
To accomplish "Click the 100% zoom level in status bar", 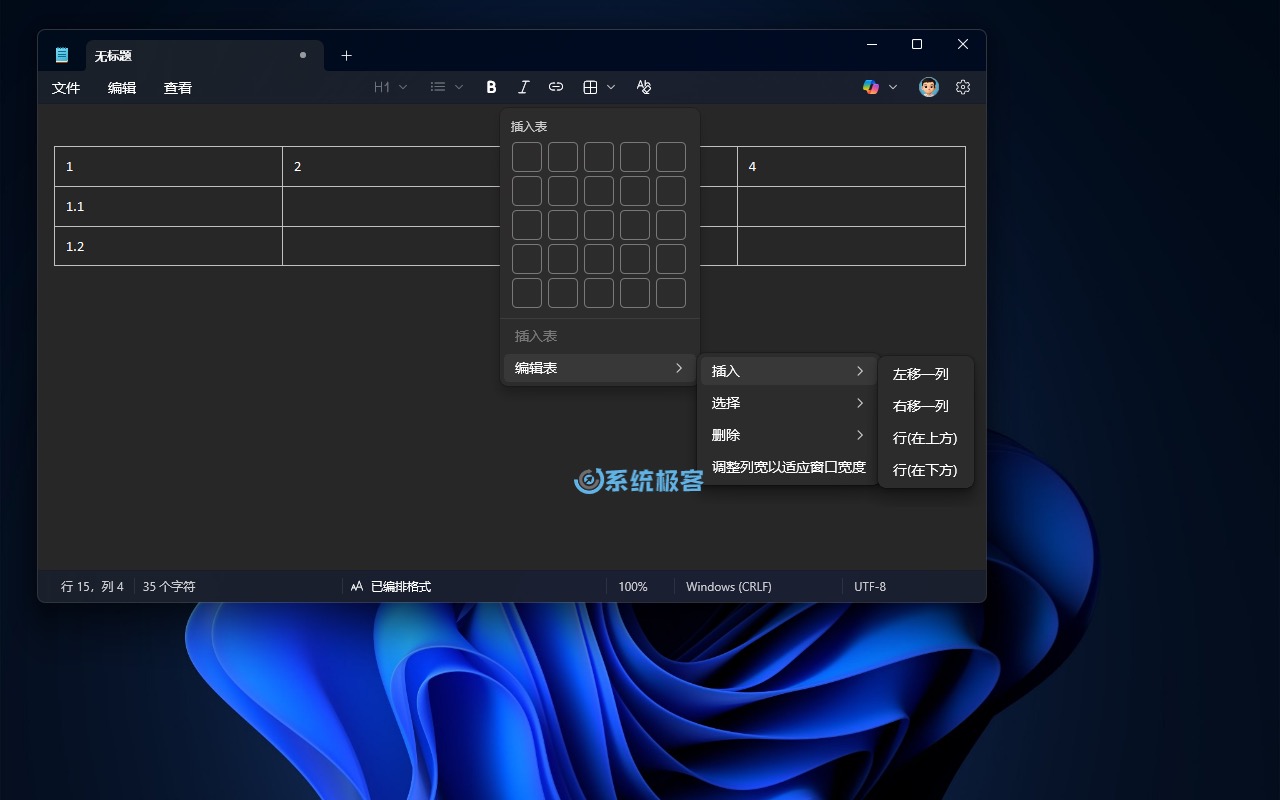I will [633, 587].
